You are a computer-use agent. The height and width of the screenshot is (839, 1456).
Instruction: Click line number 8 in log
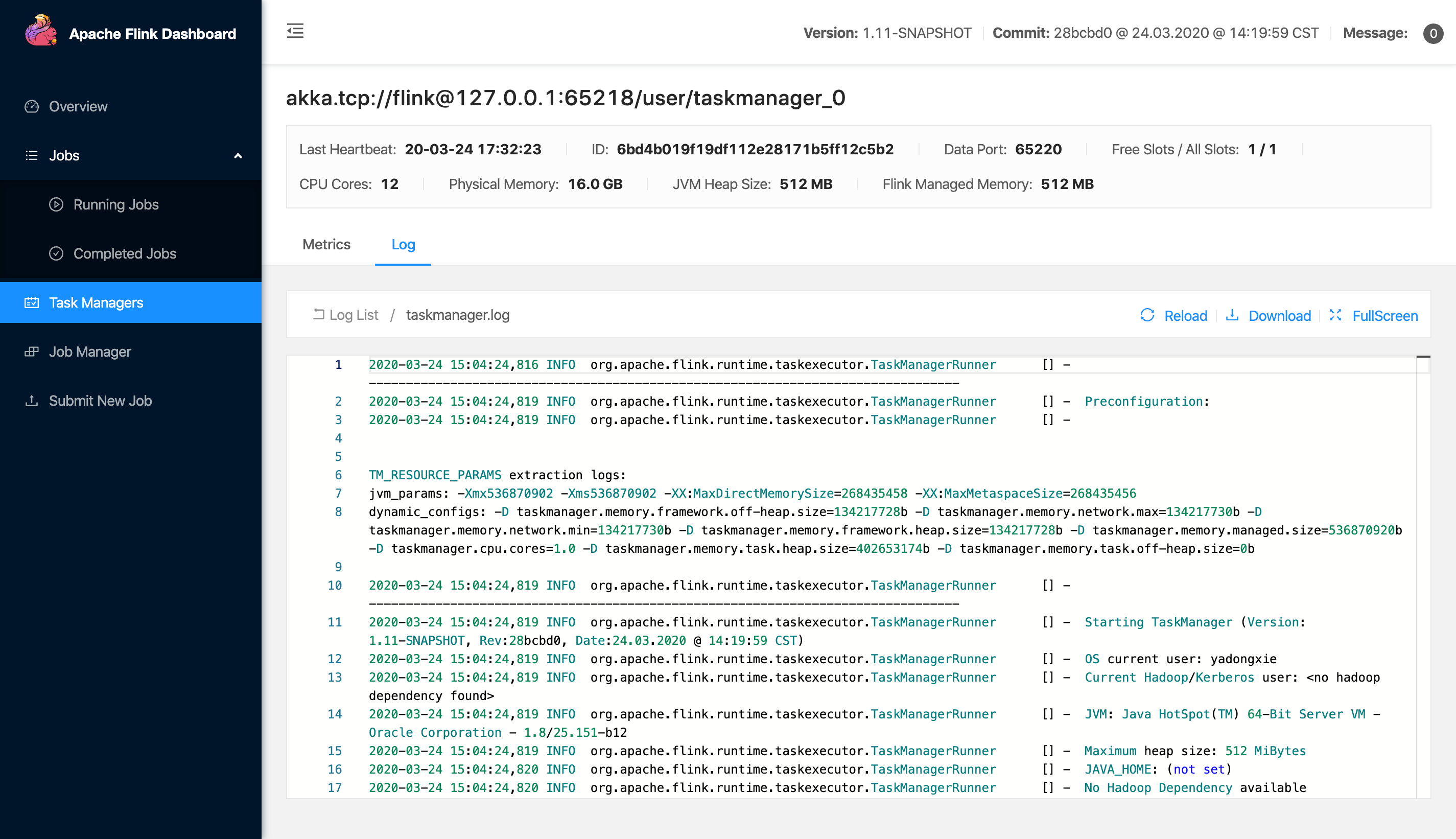click(338, 511)
